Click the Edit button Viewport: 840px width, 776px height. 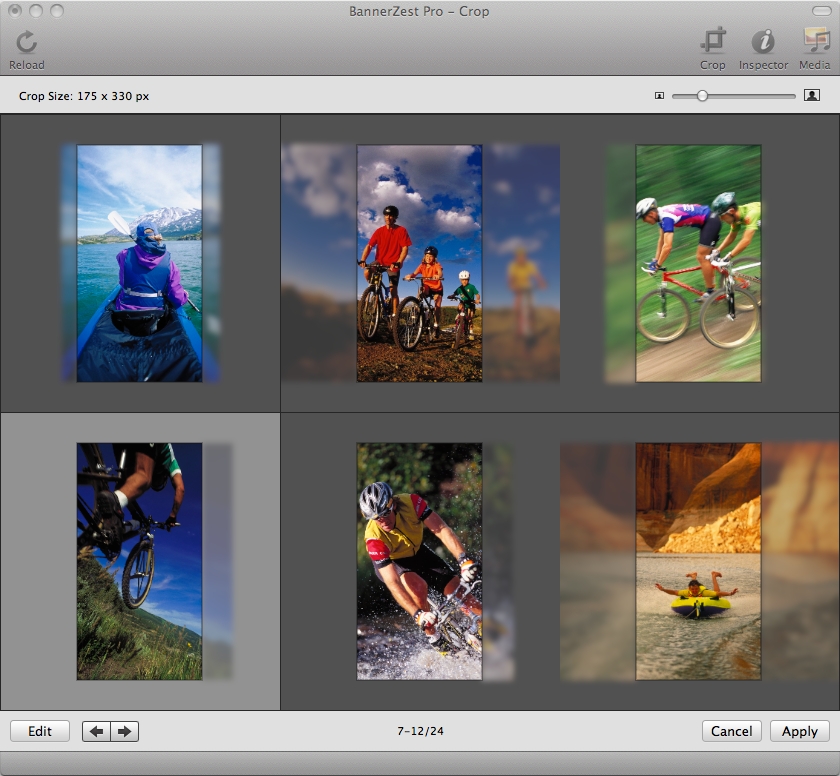click(40, 731)
